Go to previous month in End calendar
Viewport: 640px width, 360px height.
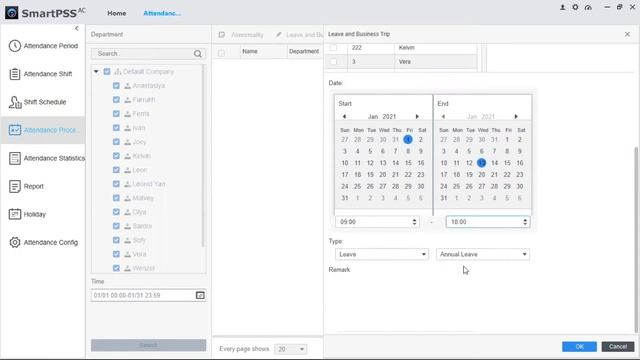point(443,116)
